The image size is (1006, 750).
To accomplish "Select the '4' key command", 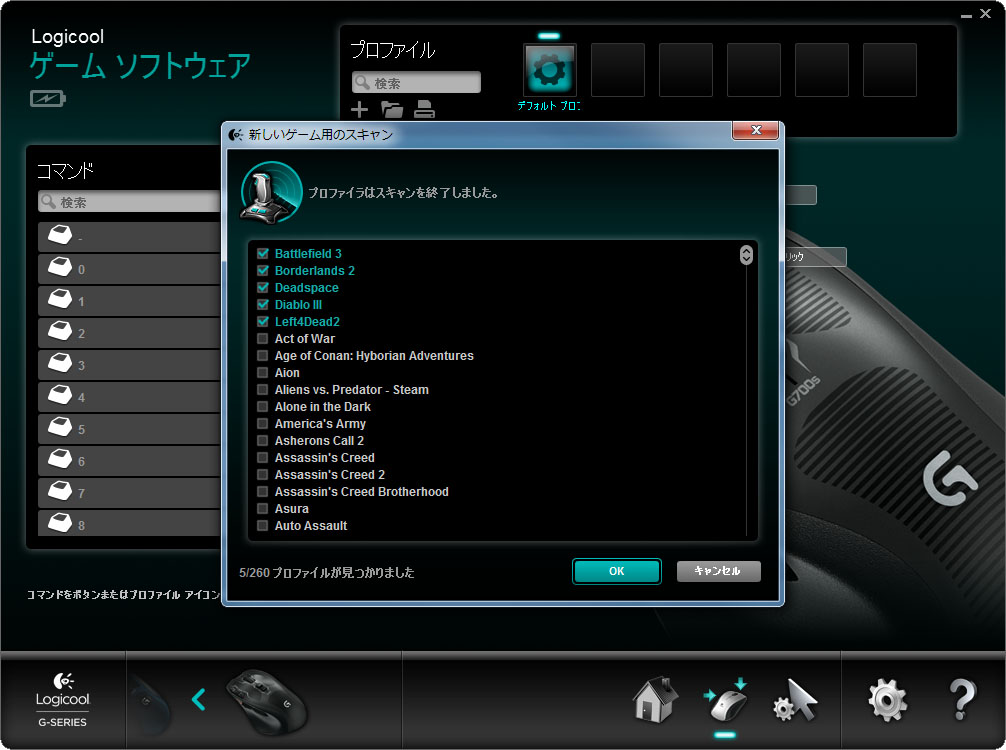I will [129, 397].
